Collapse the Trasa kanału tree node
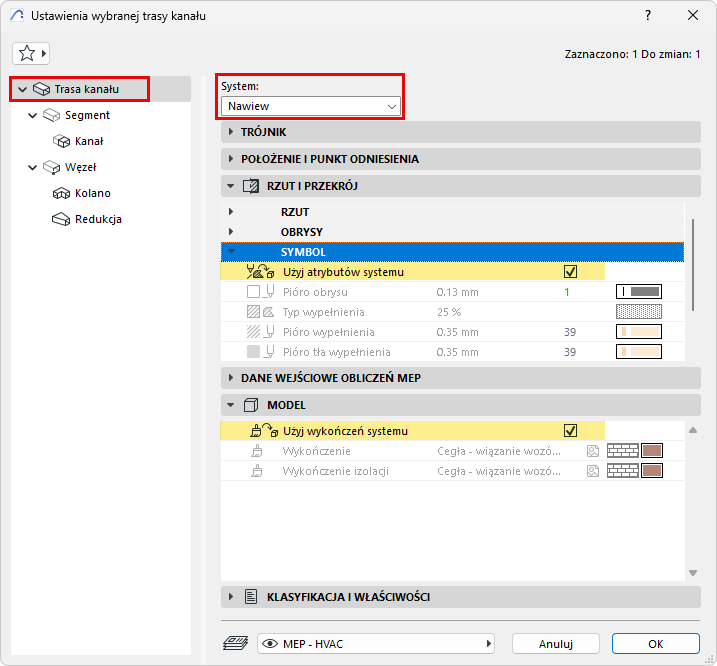This screenshot has height=666, width=717. pyautogui.click(x=22, y=89)
